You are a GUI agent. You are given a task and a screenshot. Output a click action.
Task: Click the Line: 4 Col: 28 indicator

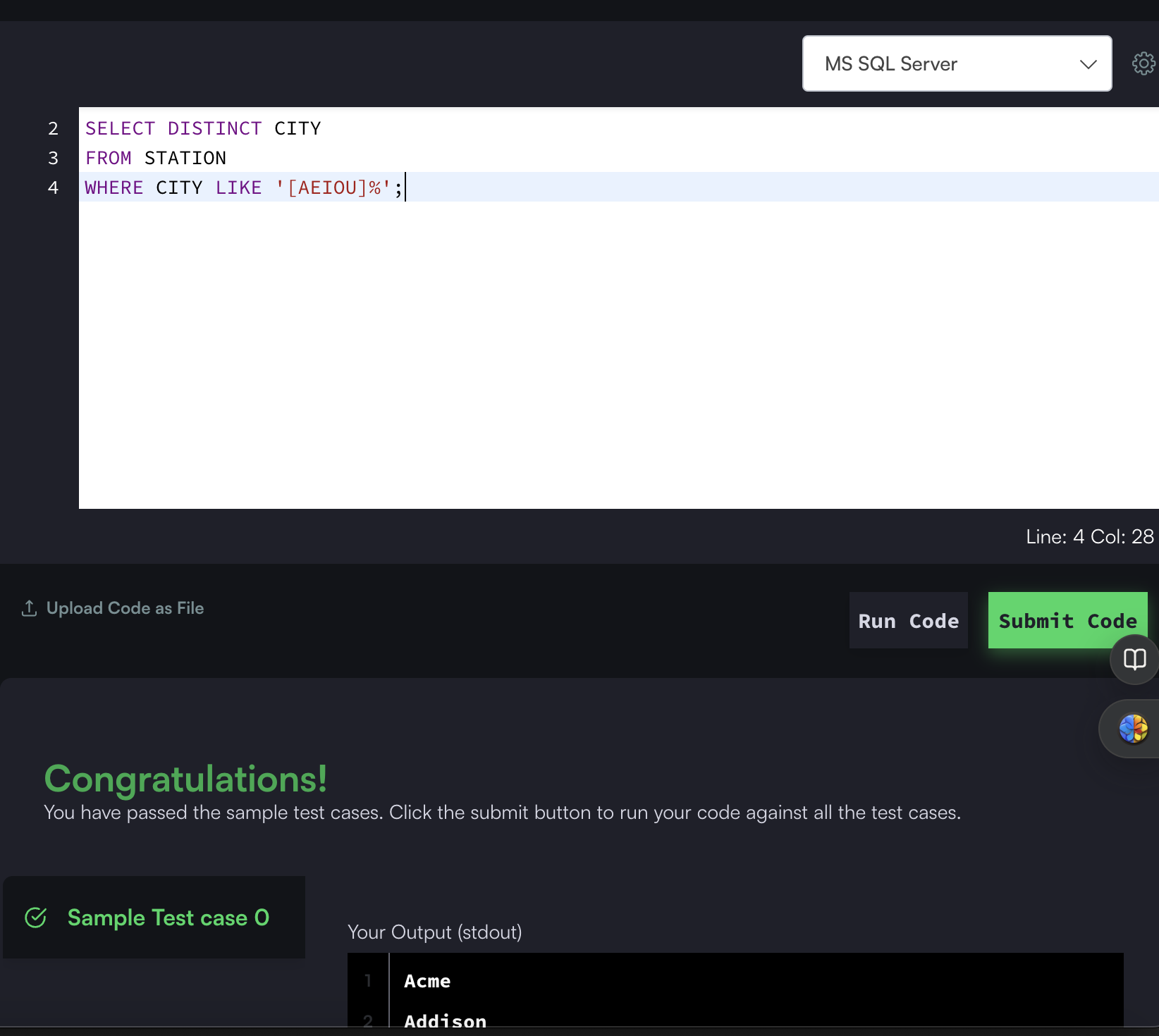1090,537
